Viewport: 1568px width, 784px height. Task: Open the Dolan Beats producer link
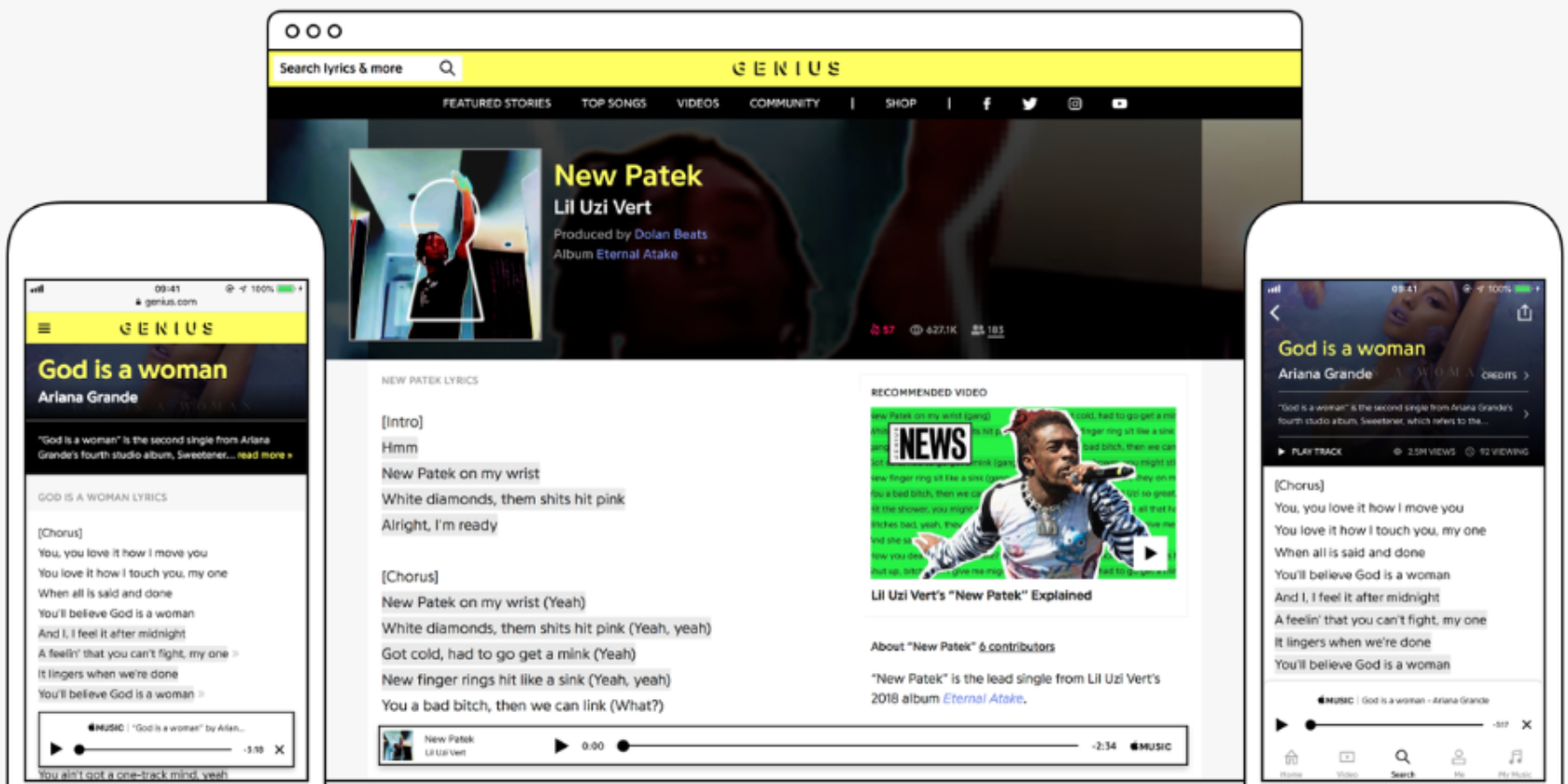point(670,234)
